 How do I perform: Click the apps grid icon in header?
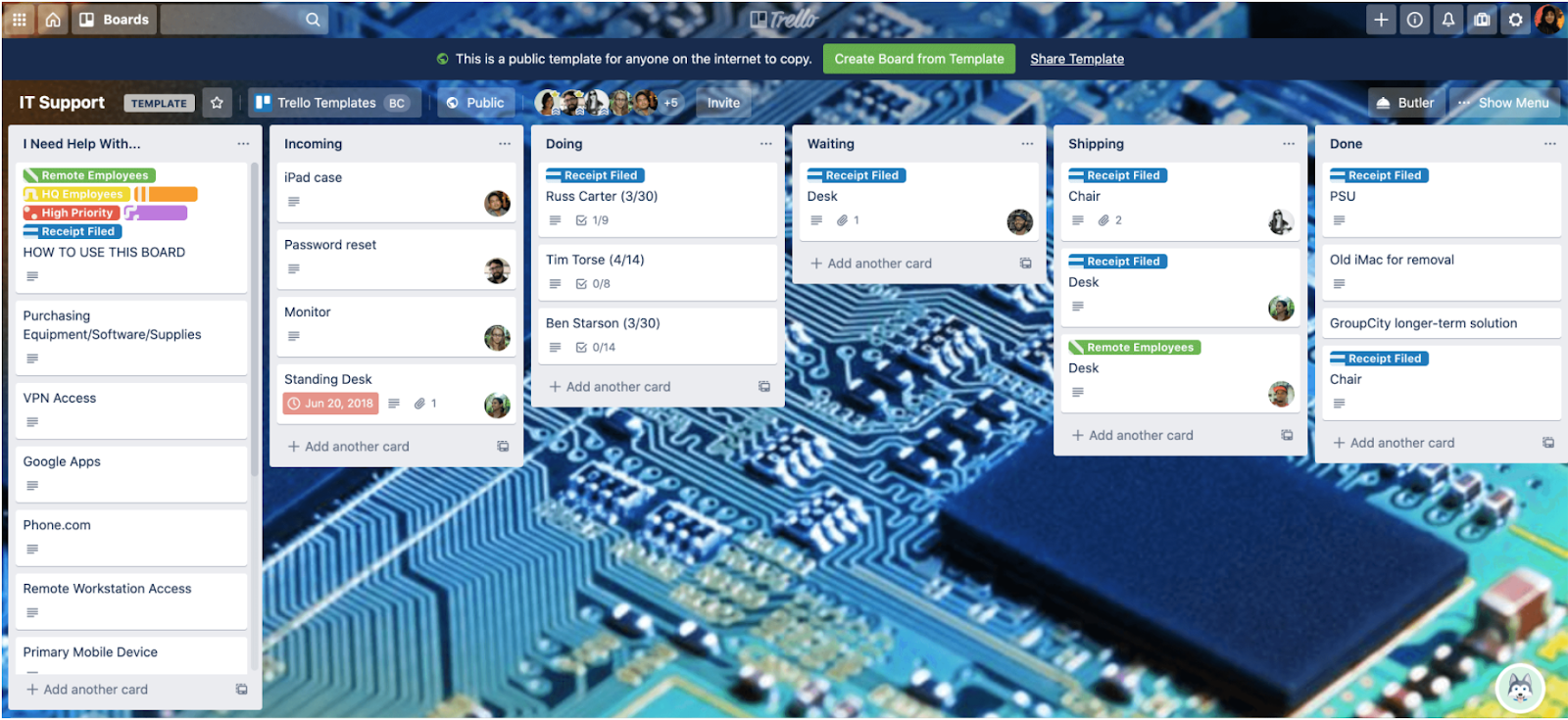(19, 20)
